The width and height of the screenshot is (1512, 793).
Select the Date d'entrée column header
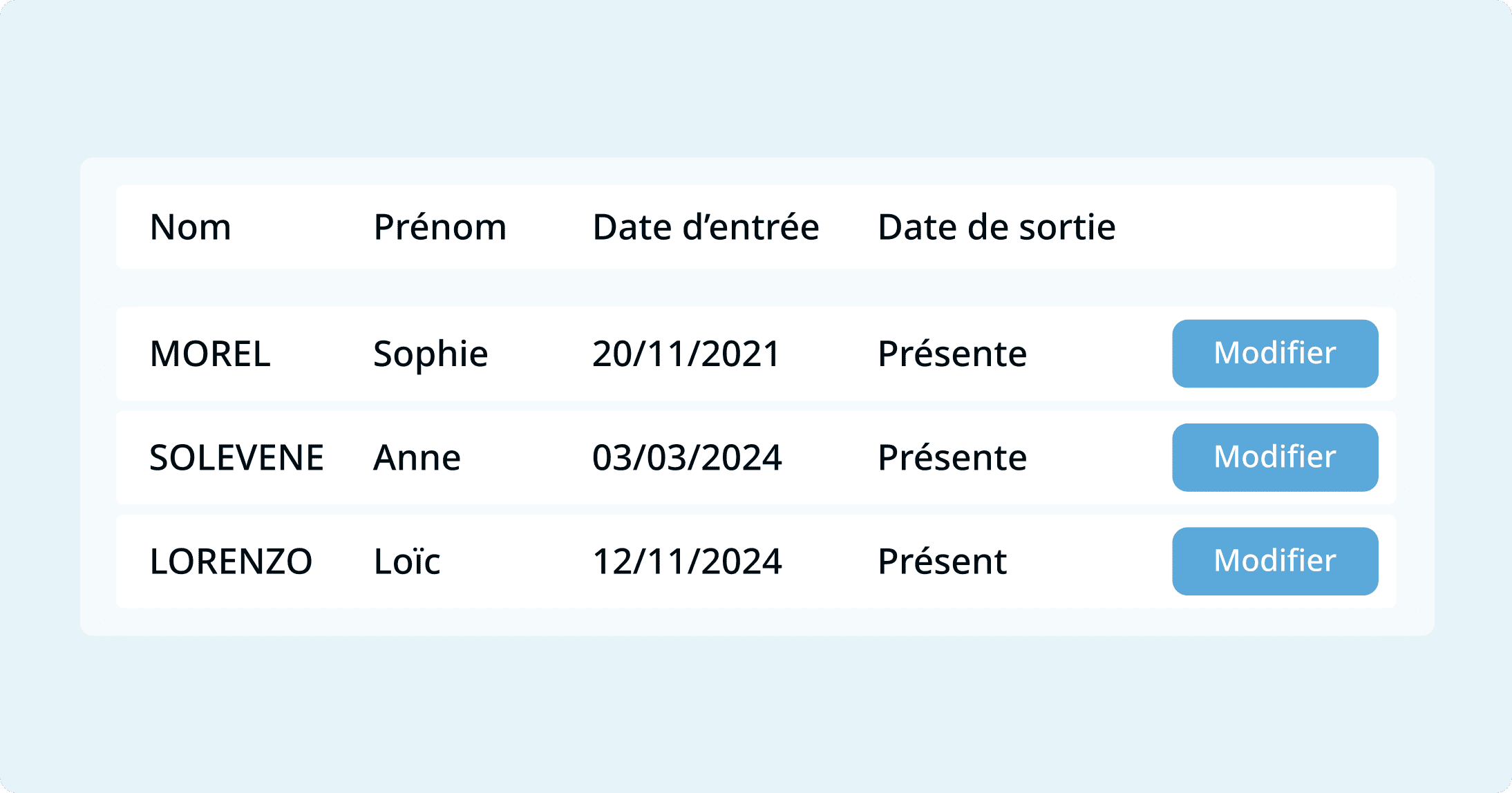[x=706, y=227]
